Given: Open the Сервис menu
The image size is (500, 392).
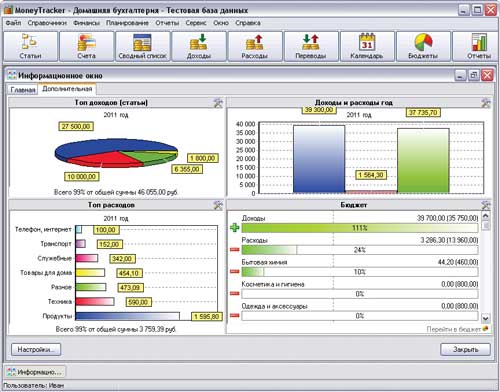Looking at the screenshot, I should 196,23.
